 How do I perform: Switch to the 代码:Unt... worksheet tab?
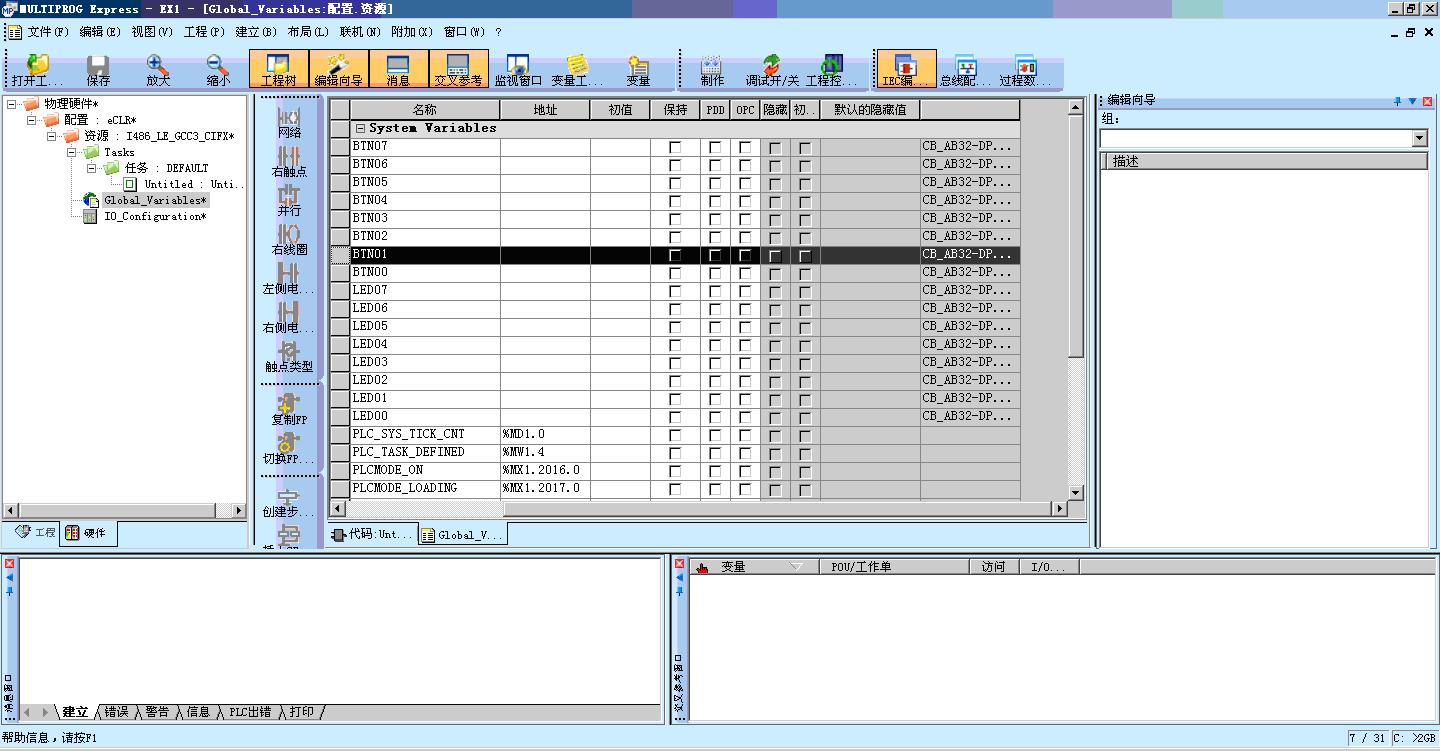pyautogui.click(x=372, y=534)
